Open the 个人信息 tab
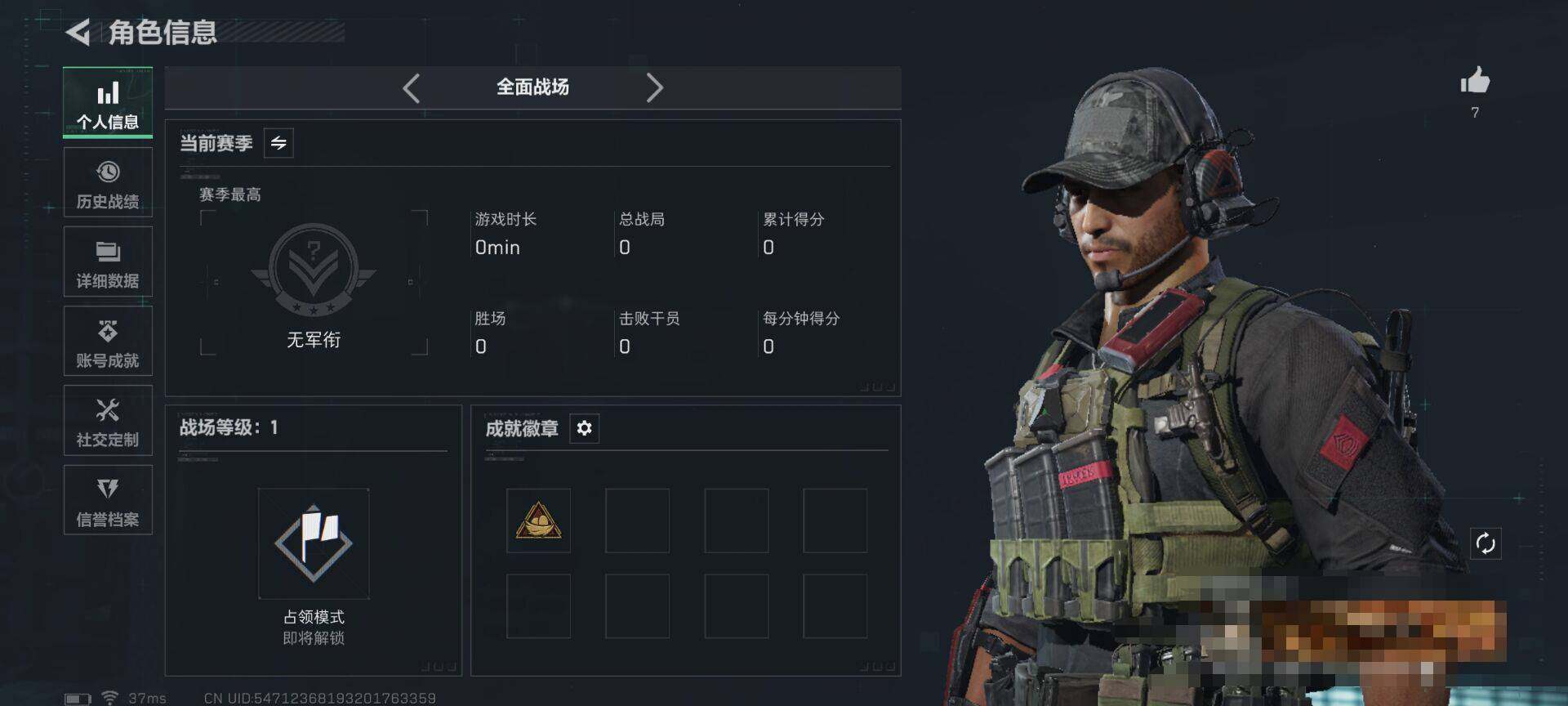This screenshot has height=706, width=1568. tap(108, 103)
